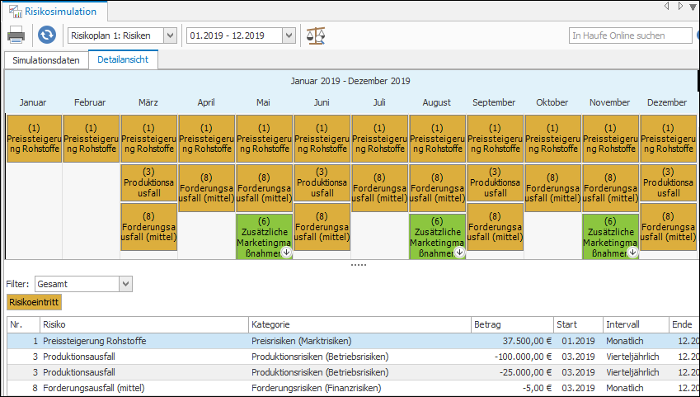This screenshot has width=700, height=397.
Task: Click the Risikosimulation tab icon
Action: 16,11
